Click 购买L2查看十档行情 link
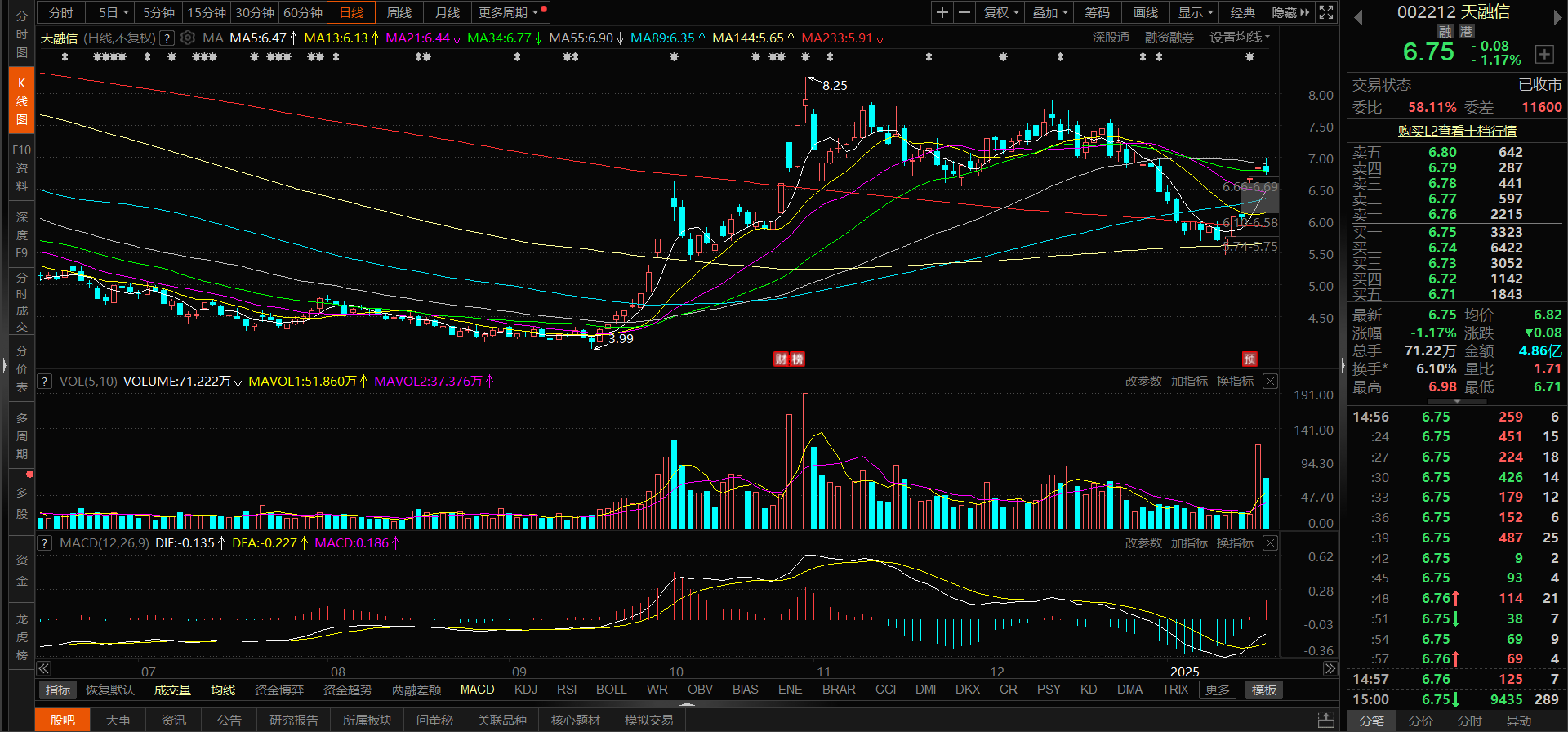 tap(1457, 131)
